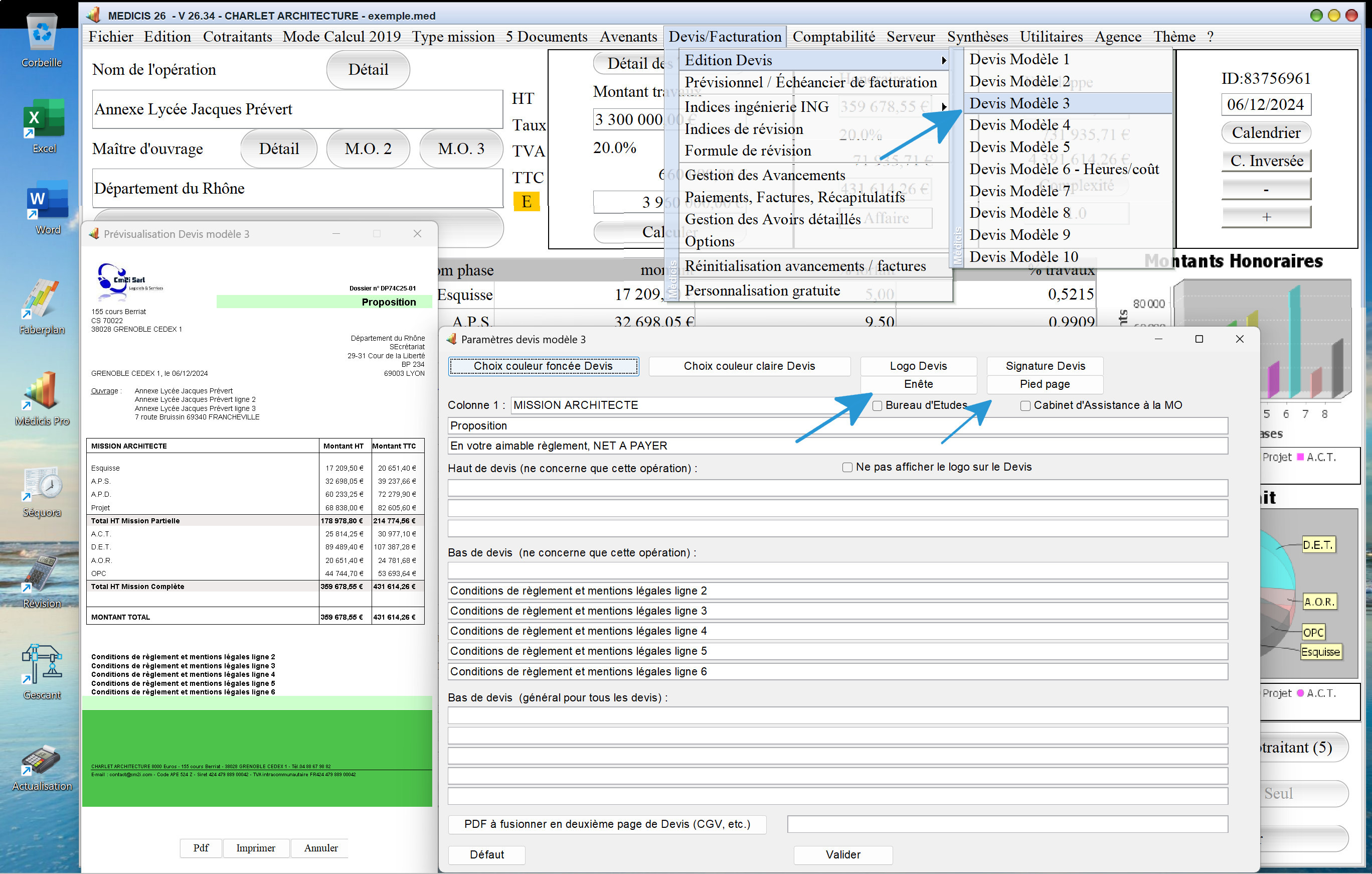Screen dimensions: 1372x874
Task: Launch the Excel desktop shortcut
Action: click(x=44, y=125)
